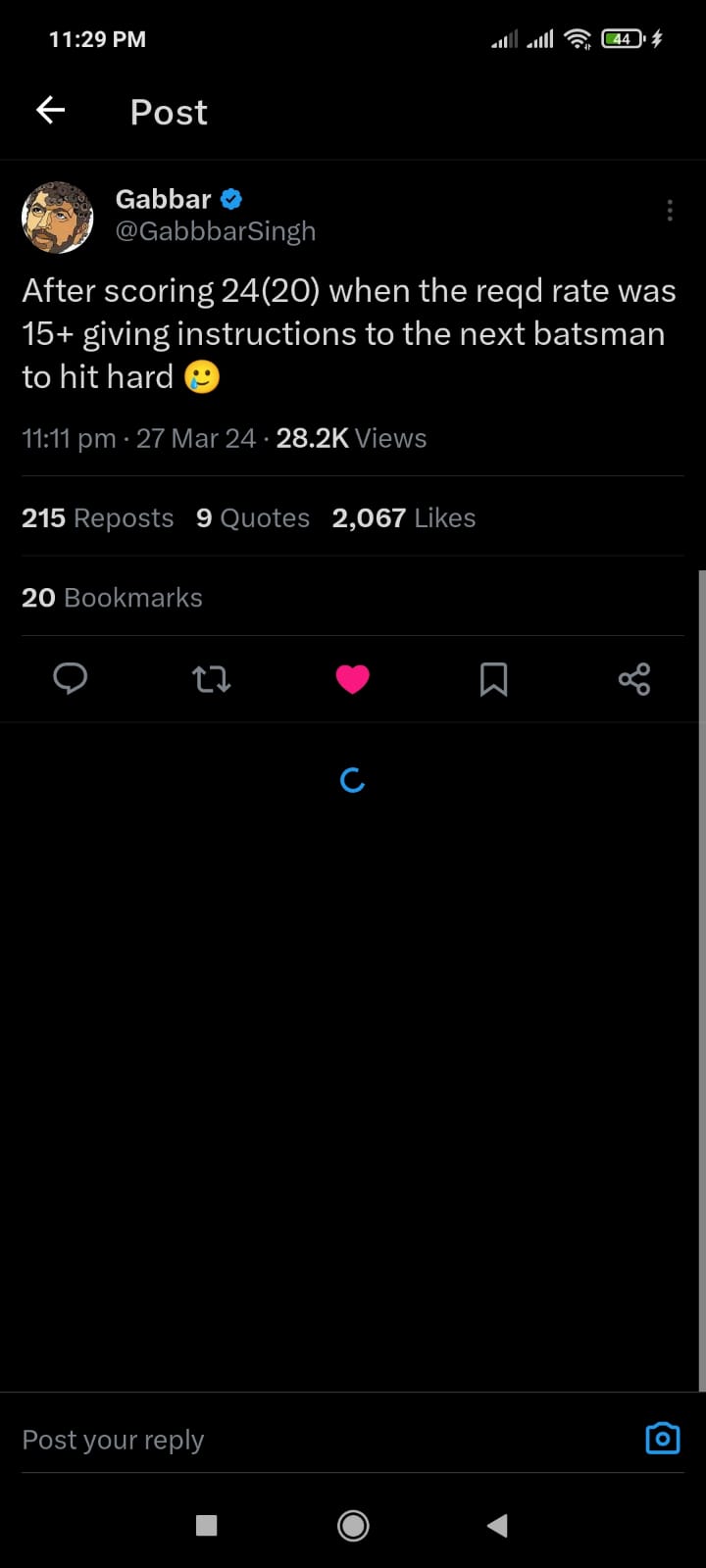The image size is (706, 1568).
Task: Tap the share icon
Action: [x=634, y=678]
